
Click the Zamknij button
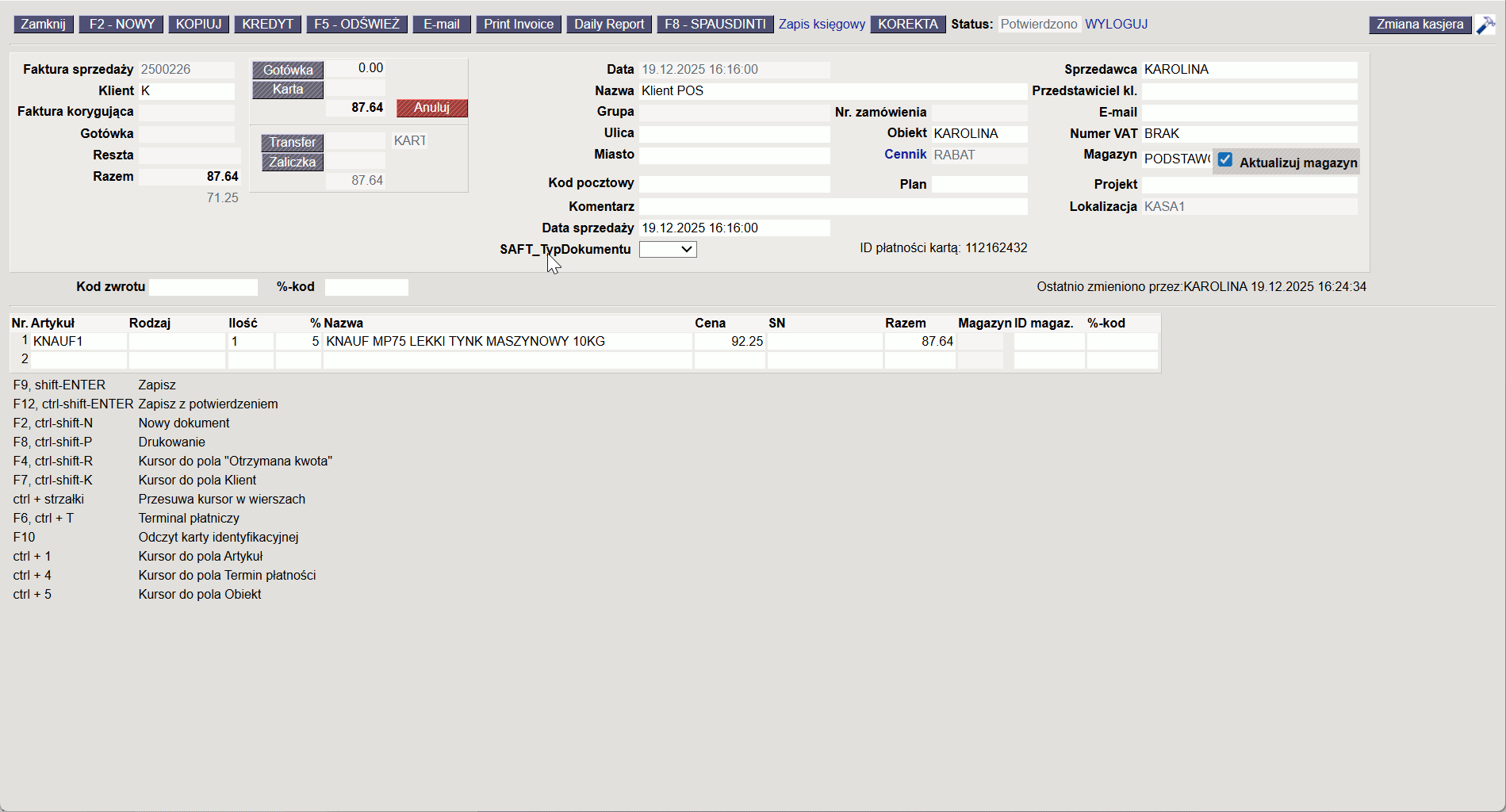44,25
